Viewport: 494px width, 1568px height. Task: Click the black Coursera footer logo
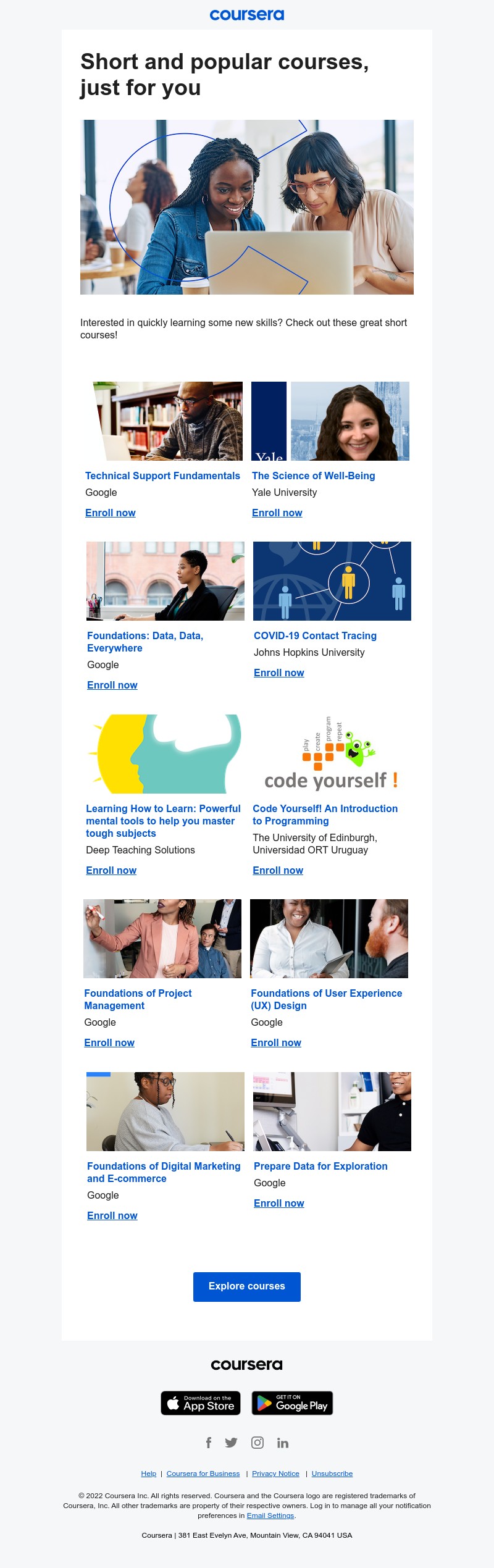[x=247, y=1365]
